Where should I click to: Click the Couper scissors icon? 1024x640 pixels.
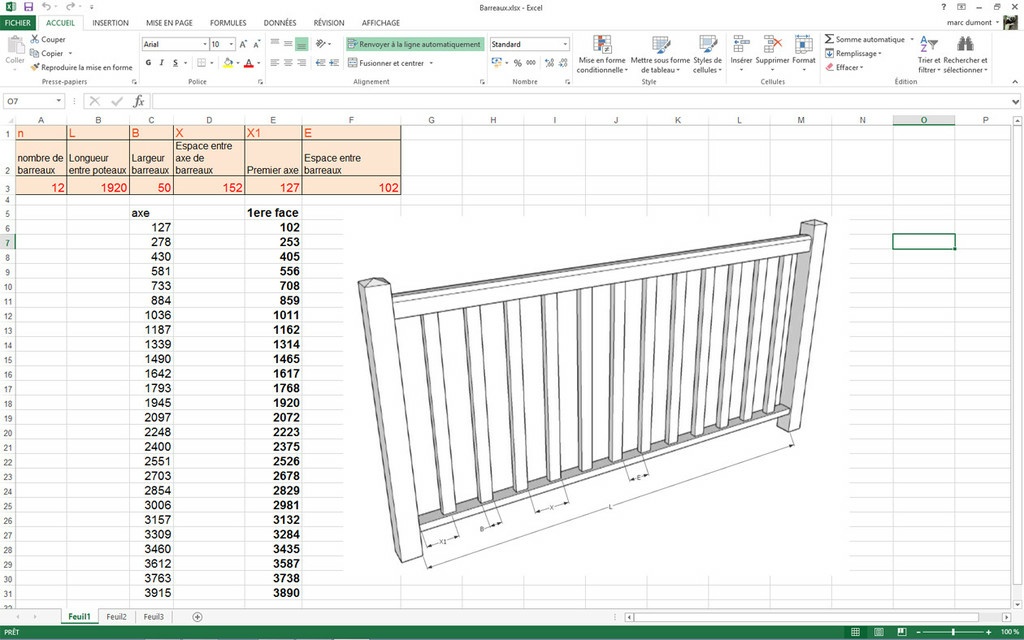(34, 39)
